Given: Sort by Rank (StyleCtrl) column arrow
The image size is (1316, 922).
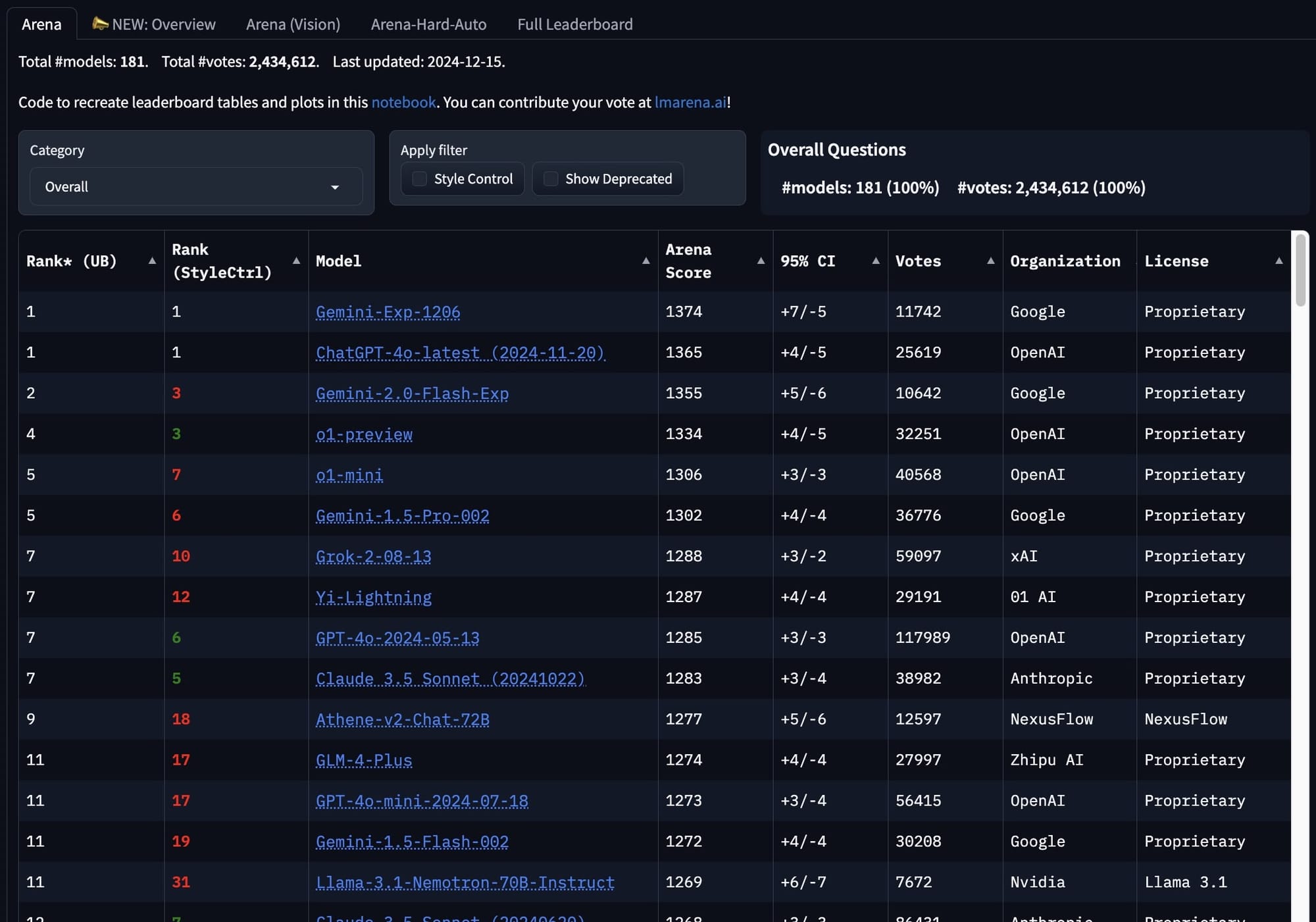Looking at the screenshot, I should [x=296, y=261].
